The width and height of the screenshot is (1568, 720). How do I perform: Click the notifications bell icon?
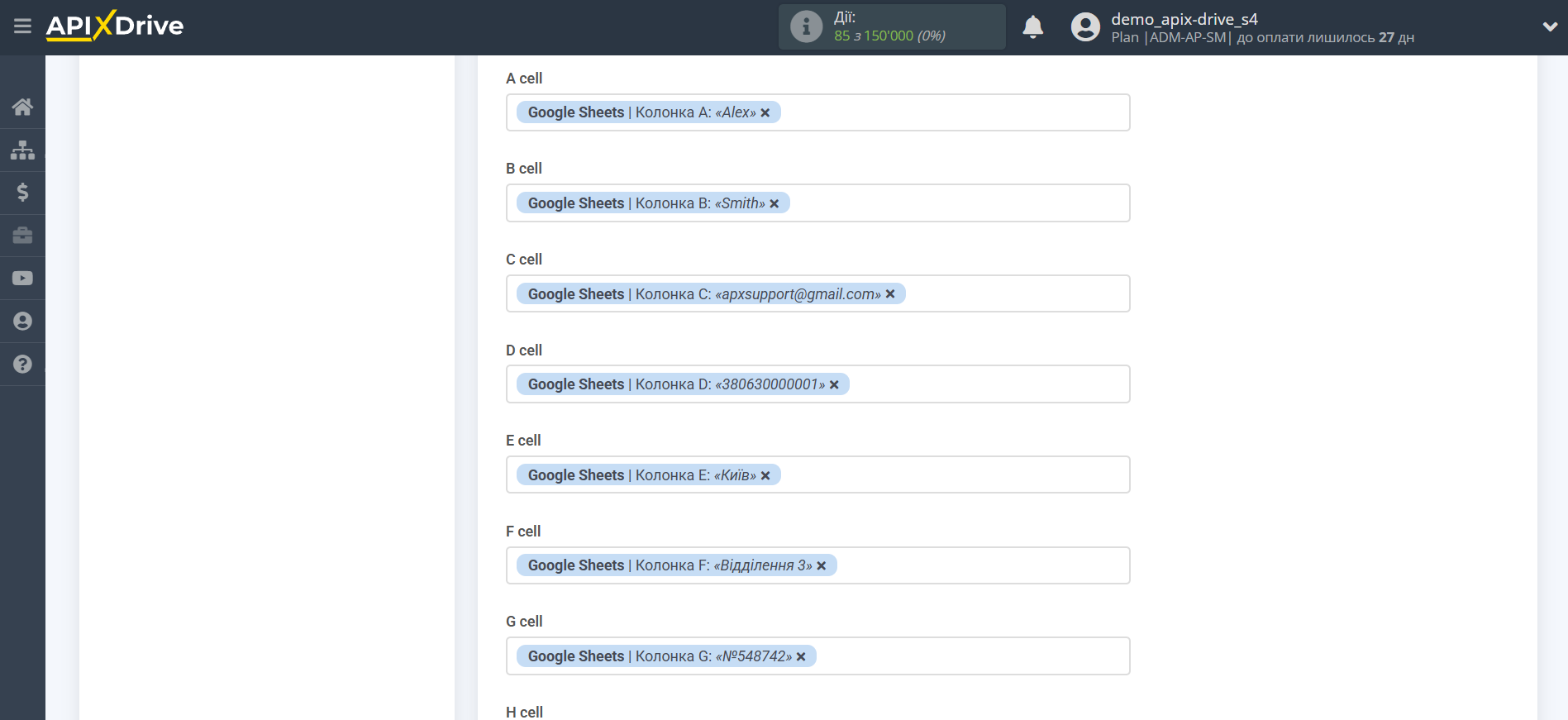point(1032,27)
